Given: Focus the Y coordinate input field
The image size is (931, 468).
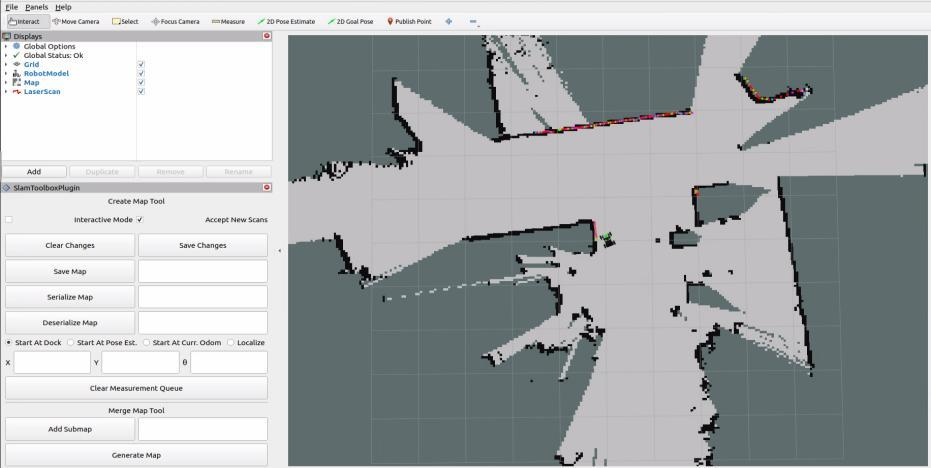Looking at the screenshot, I should pos(141,362).
